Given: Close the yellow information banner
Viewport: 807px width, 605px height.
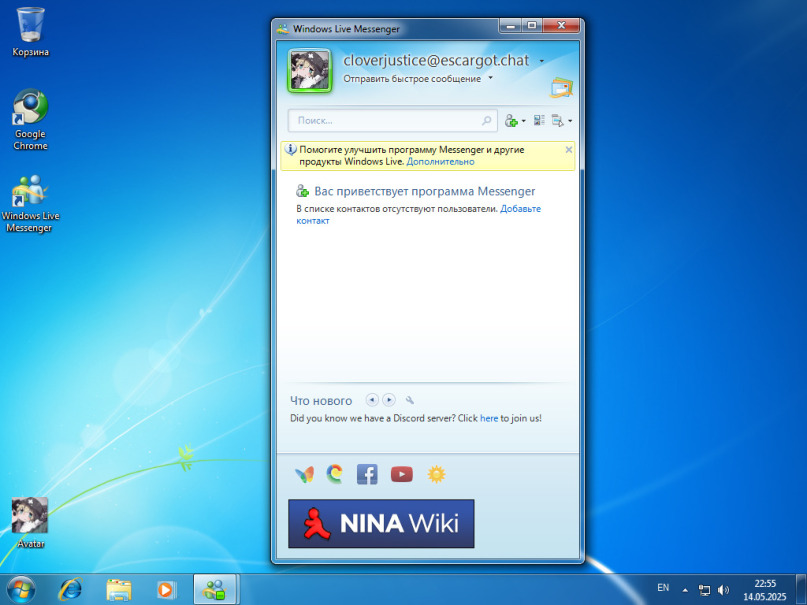Looking at the screenshot, I should point(568,150).
